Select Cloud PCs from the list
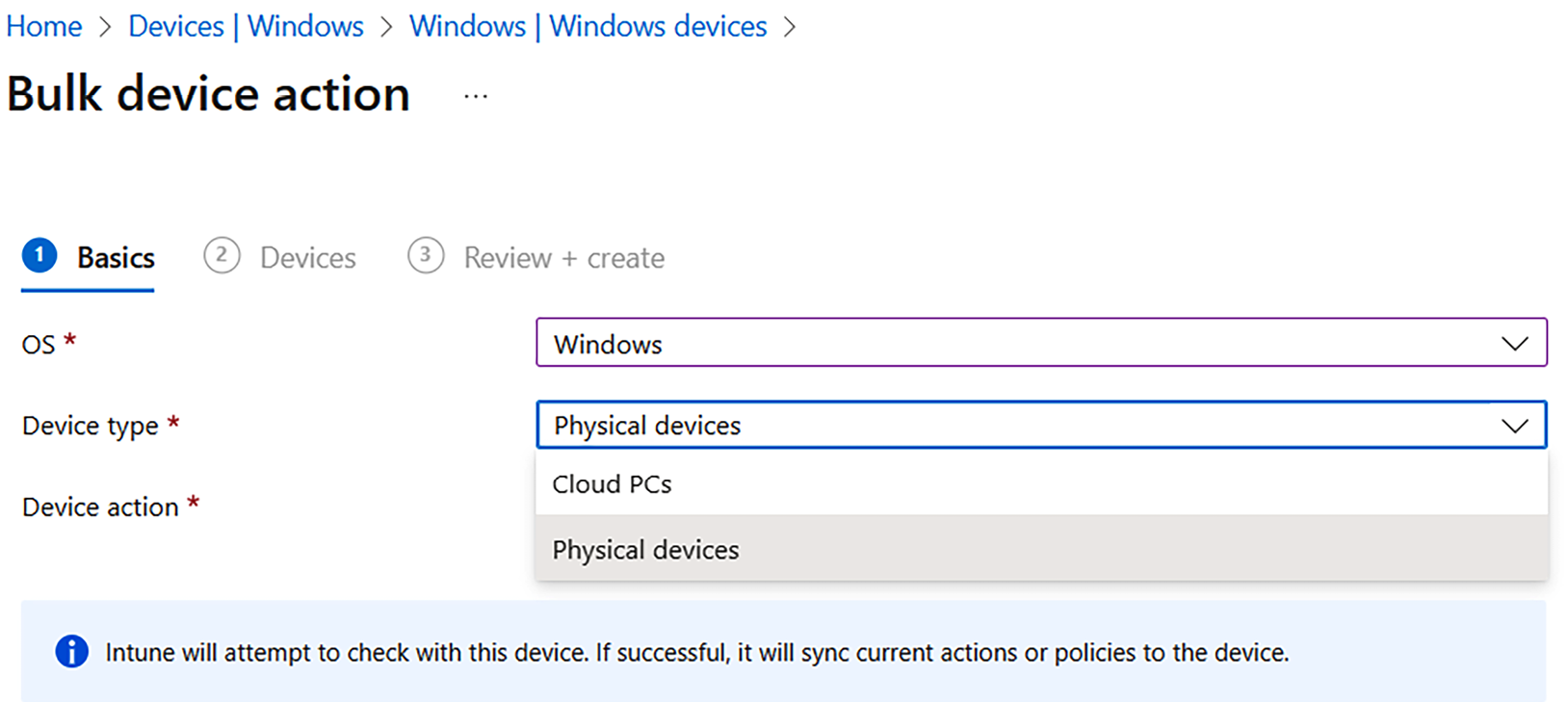The image size is (1568, 702). click(x=613, y=484)
